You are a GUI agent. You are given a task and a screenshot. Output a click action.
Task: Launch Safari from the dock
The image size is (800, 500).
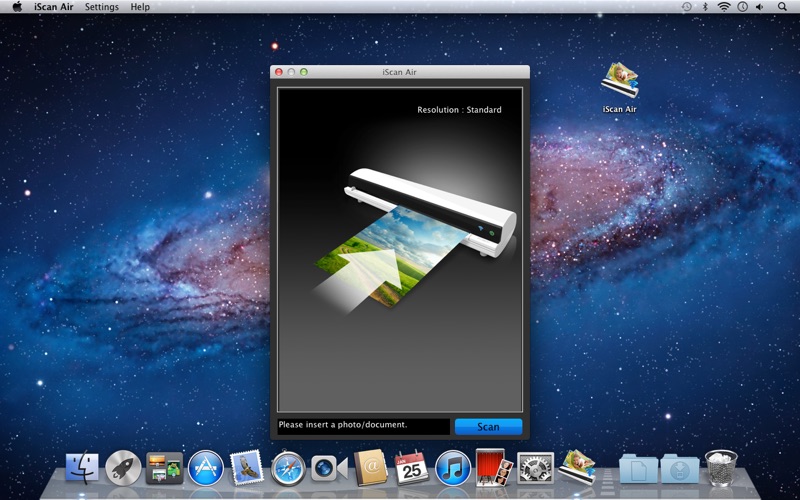287,468
